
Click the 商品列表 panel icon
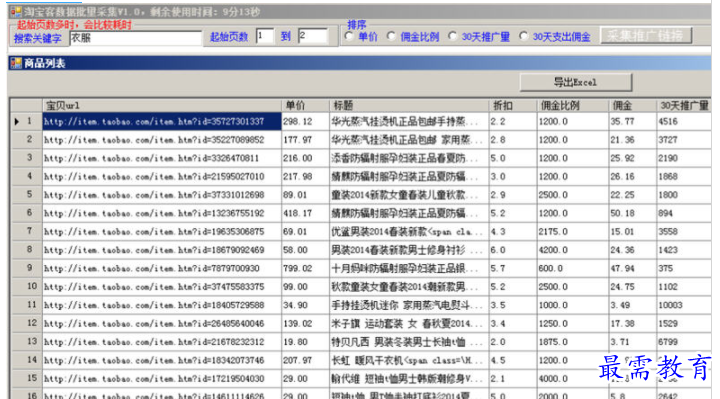(x=16, y=63)
